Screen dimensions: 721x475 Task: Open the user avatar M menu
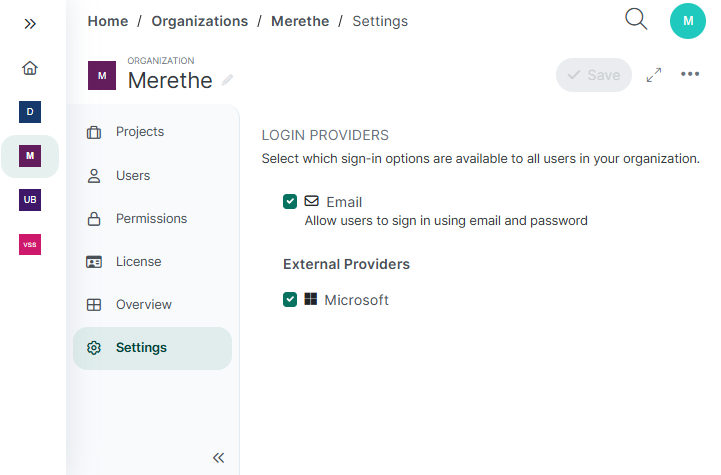tap(688, 21)
